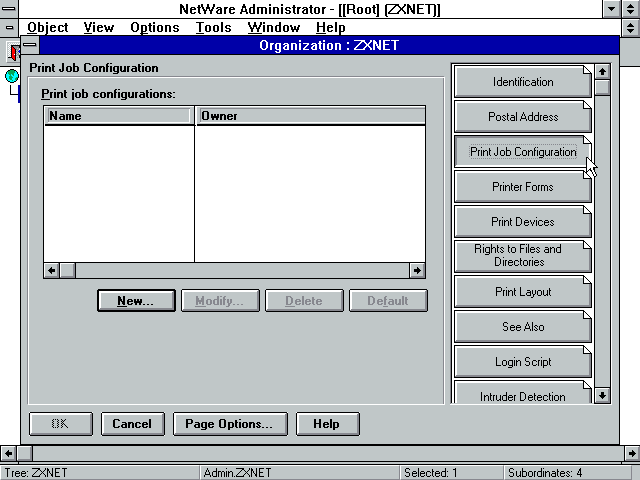Click the page list up scroll arrow
Image resolution: width=640 pixels, height=480 pixels.
(602, 72)
